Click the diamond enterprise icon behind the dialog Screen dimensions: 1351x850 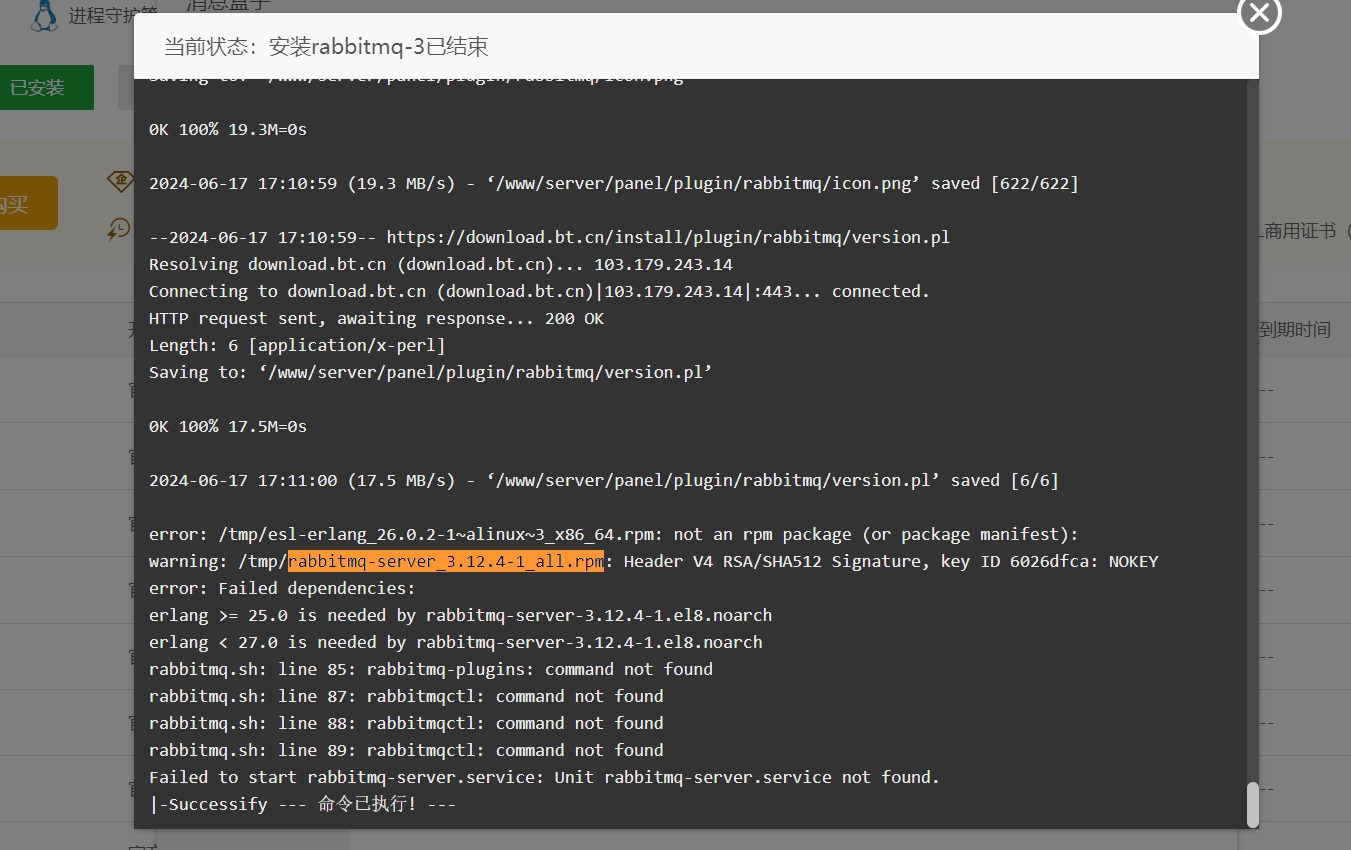pyautogui.click(x=120, y=181)
